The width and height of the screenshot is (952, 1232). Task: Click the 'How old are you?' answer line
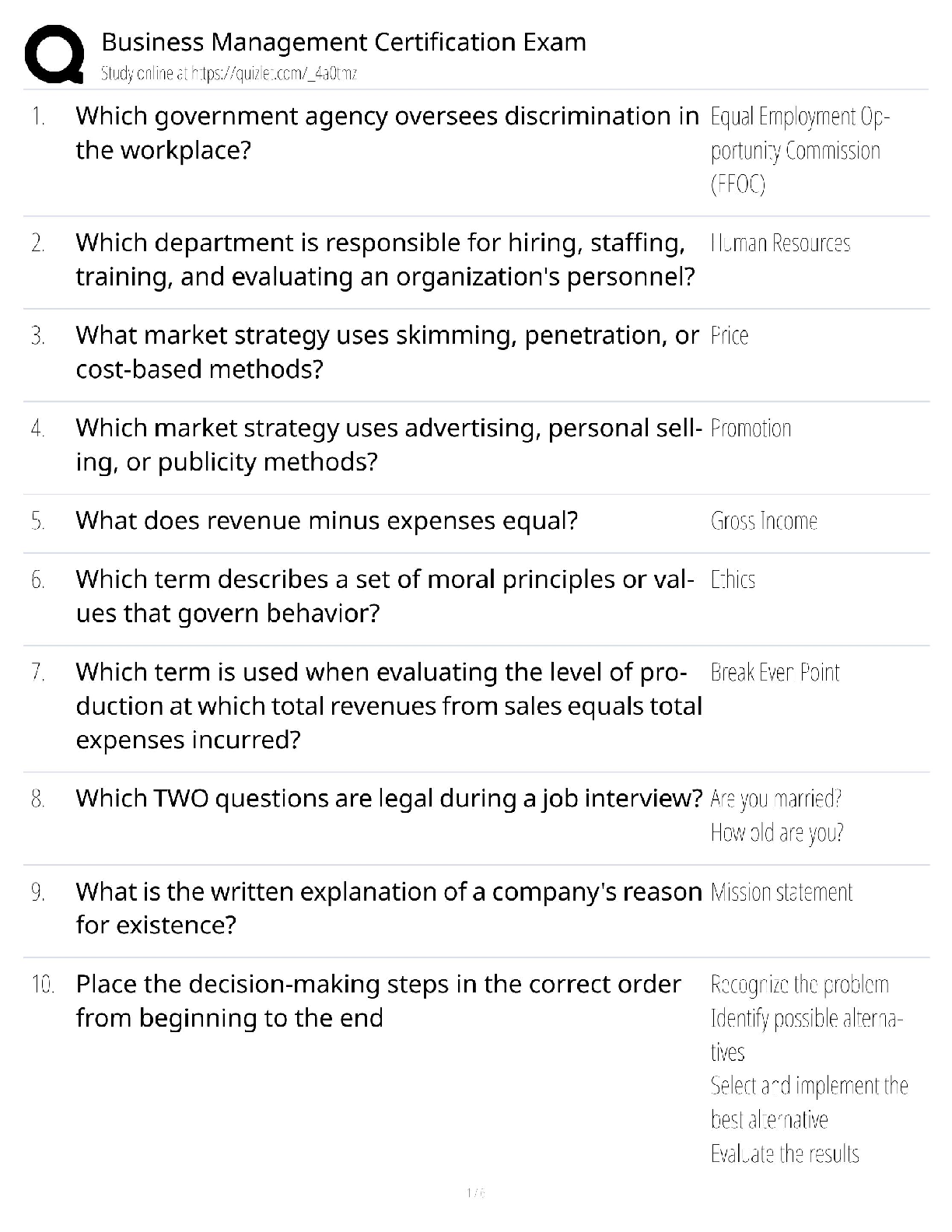click(x=777, y=833)
